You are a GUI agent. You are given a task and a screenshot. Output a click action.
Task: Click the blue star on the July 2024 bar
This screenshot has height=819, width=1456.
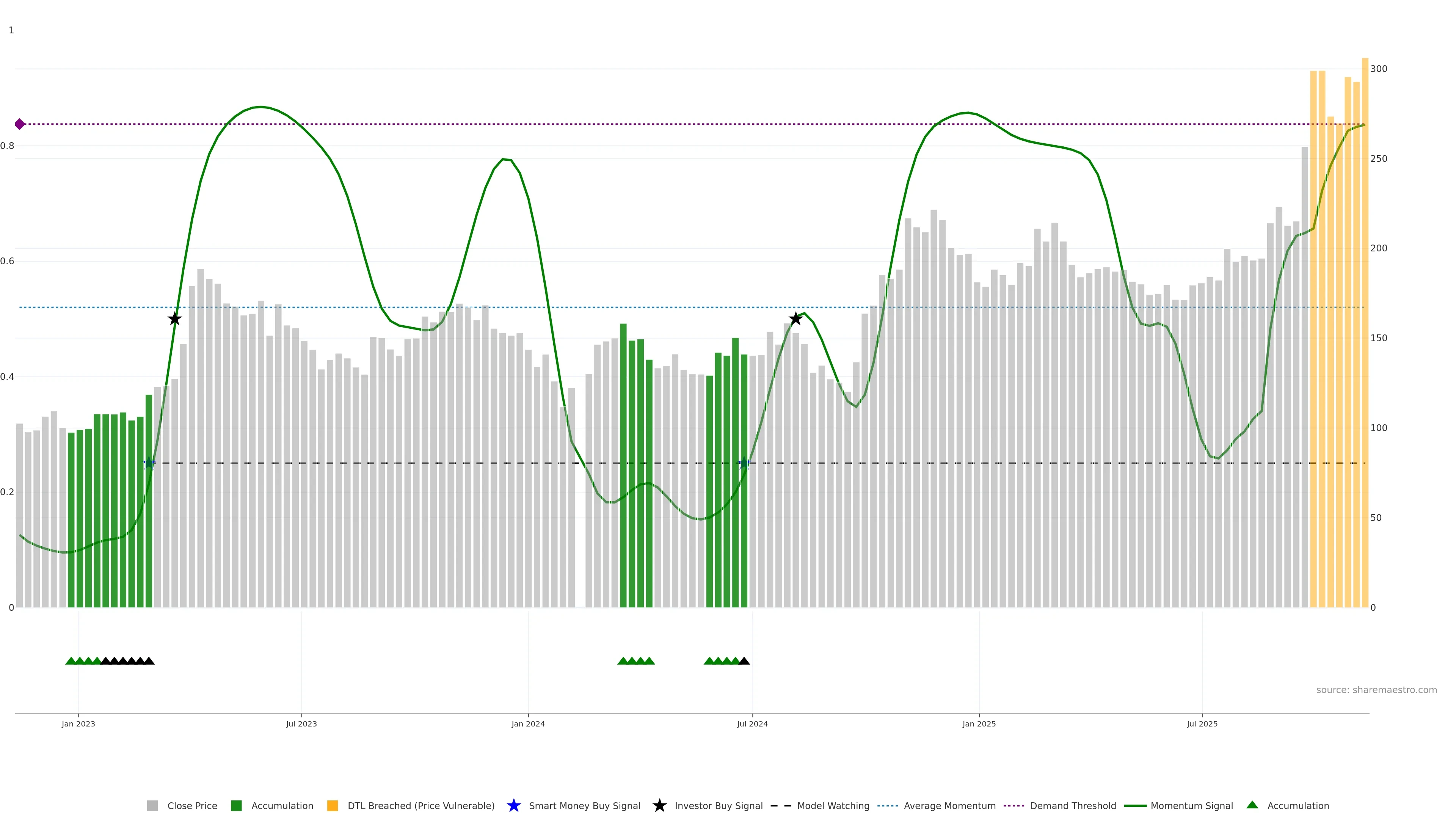tap(744, 463)
